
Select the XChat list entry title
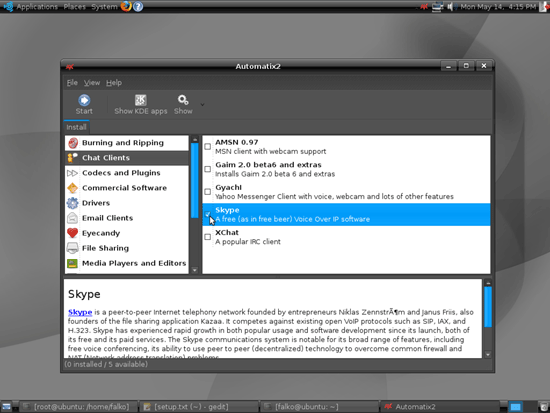tap(227, 232)
